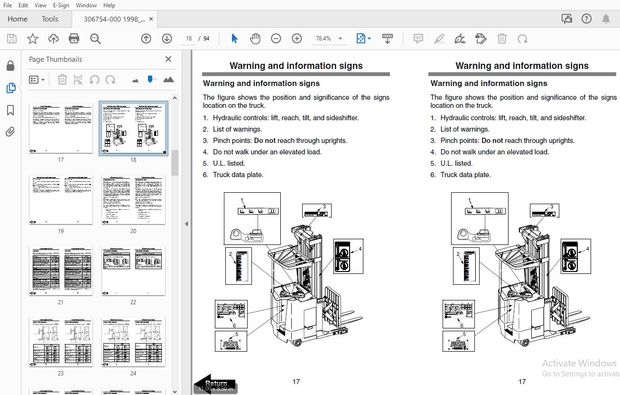Switch to the Tools tab

coord(50,19)
